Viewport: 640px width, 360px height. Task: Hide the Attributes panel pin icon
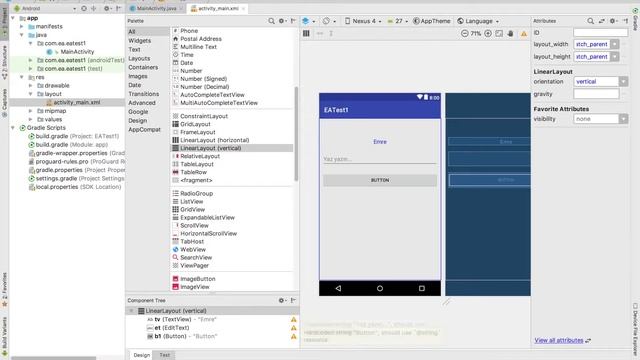tap(625, 21)
